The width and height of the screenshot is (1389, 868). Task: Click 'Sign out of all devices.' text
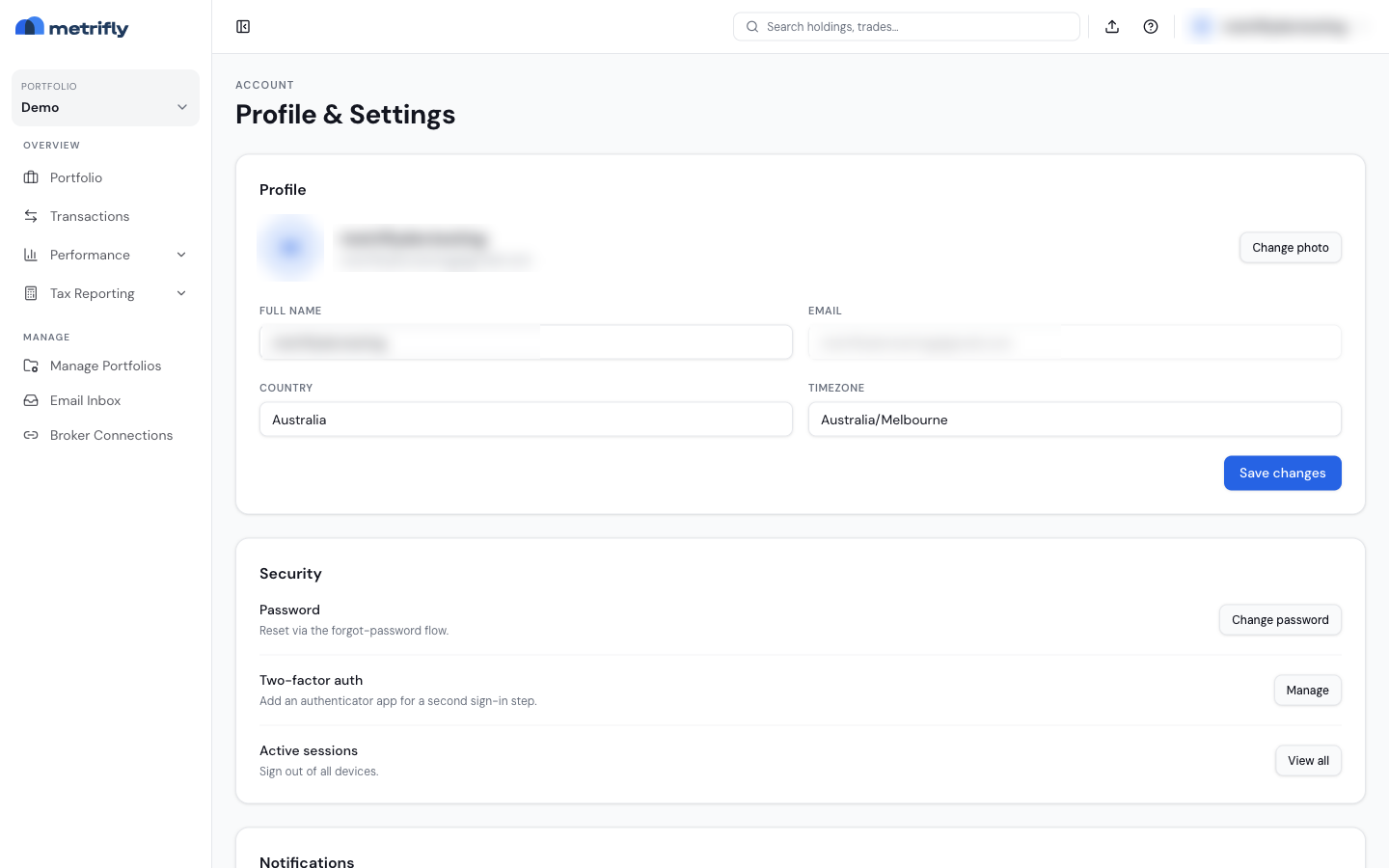coord(319,772)
